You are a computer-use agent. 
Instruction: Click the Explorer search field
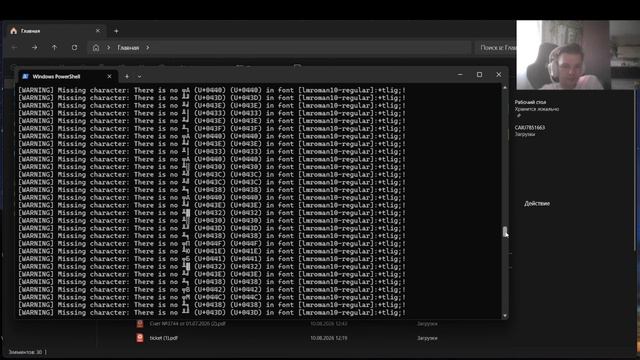[x=496, y=48]
